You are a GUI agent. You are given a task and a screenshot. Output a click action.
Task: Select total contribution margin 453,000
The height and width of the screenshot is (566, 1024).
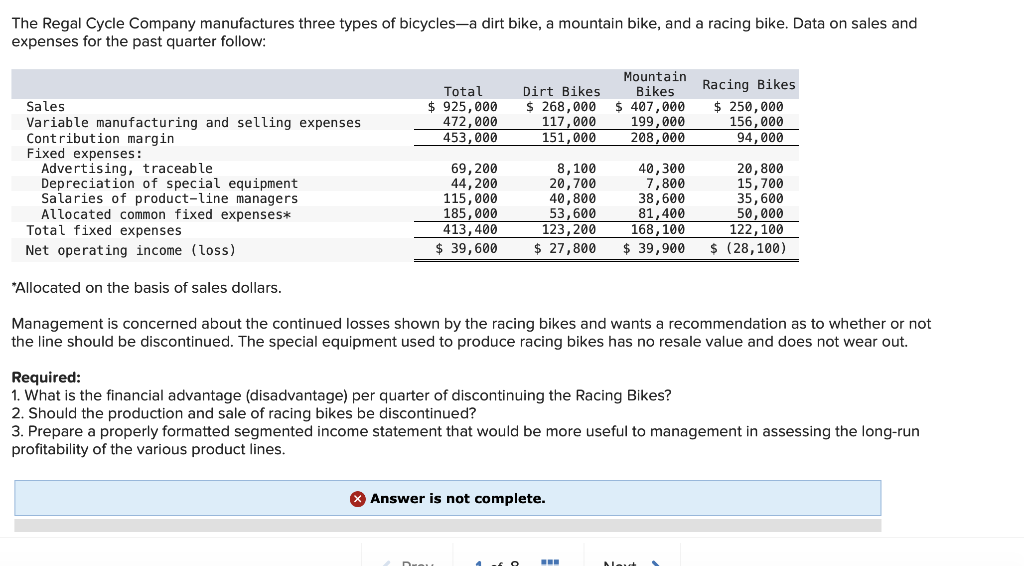pos(470,138)
